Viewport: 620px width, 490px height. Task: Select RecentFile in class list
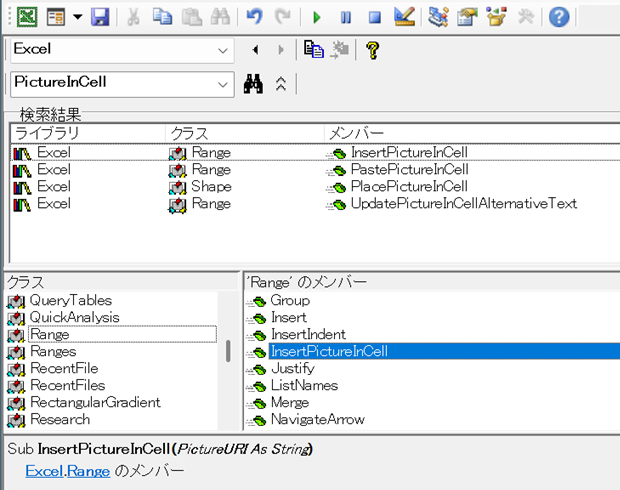coord(64,368)
